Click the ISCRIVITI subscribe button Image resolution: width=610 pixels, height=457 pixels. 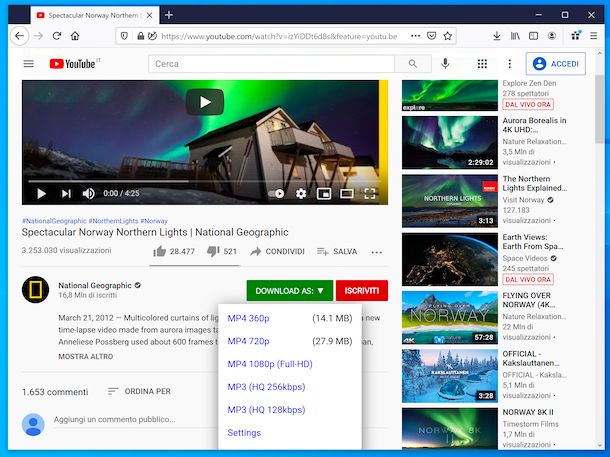[x=362, y=291]
